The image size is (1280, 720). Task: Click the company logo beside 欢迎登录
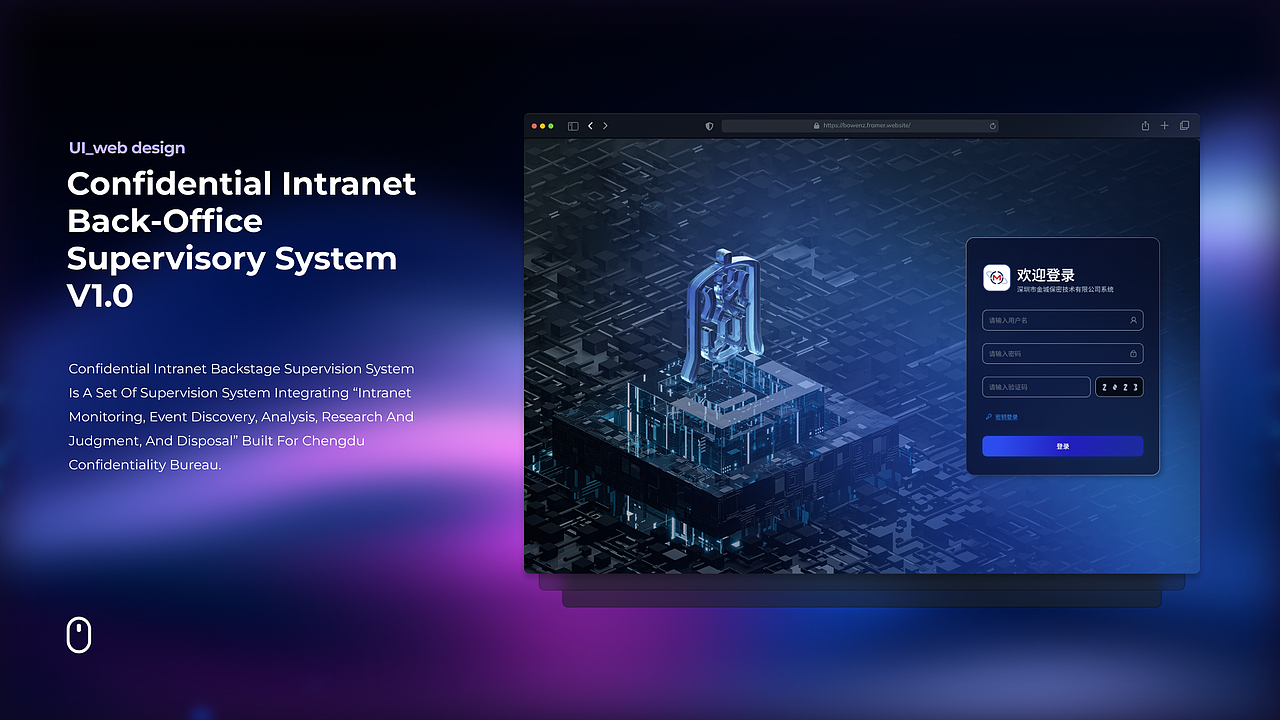pos(997,277)
